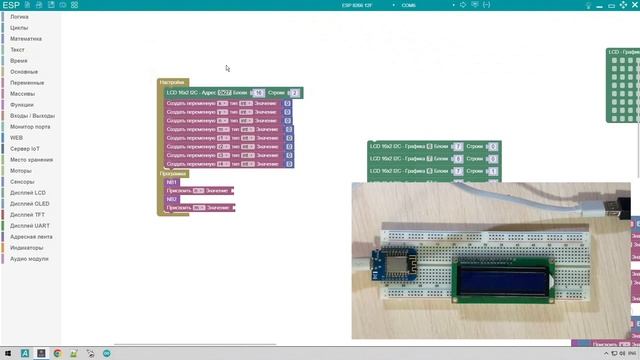Save the project with the floppy icon
This screenshot has width=640, height=360.
[51, 5]
